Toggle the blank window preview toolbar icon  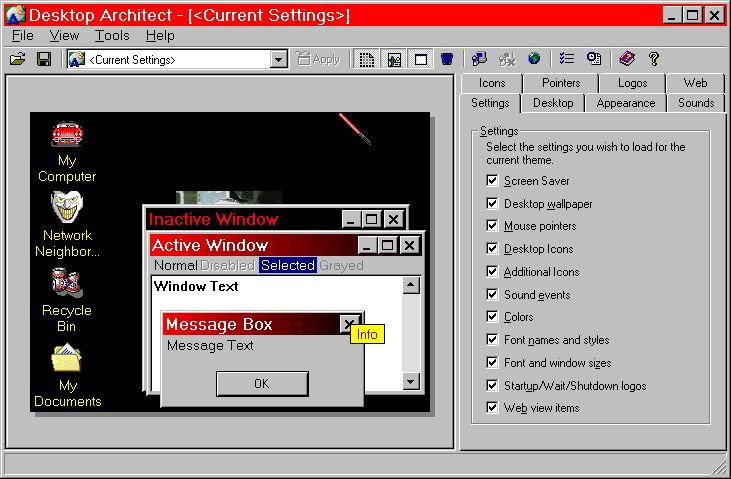(x=421, y=59)
